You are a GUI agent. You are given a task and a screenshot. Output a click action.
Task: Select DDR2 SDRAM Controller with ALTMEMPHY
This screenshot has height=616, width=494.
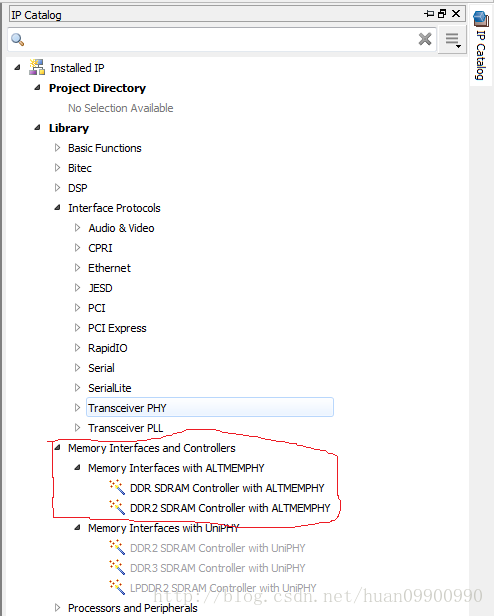(230, 508)
